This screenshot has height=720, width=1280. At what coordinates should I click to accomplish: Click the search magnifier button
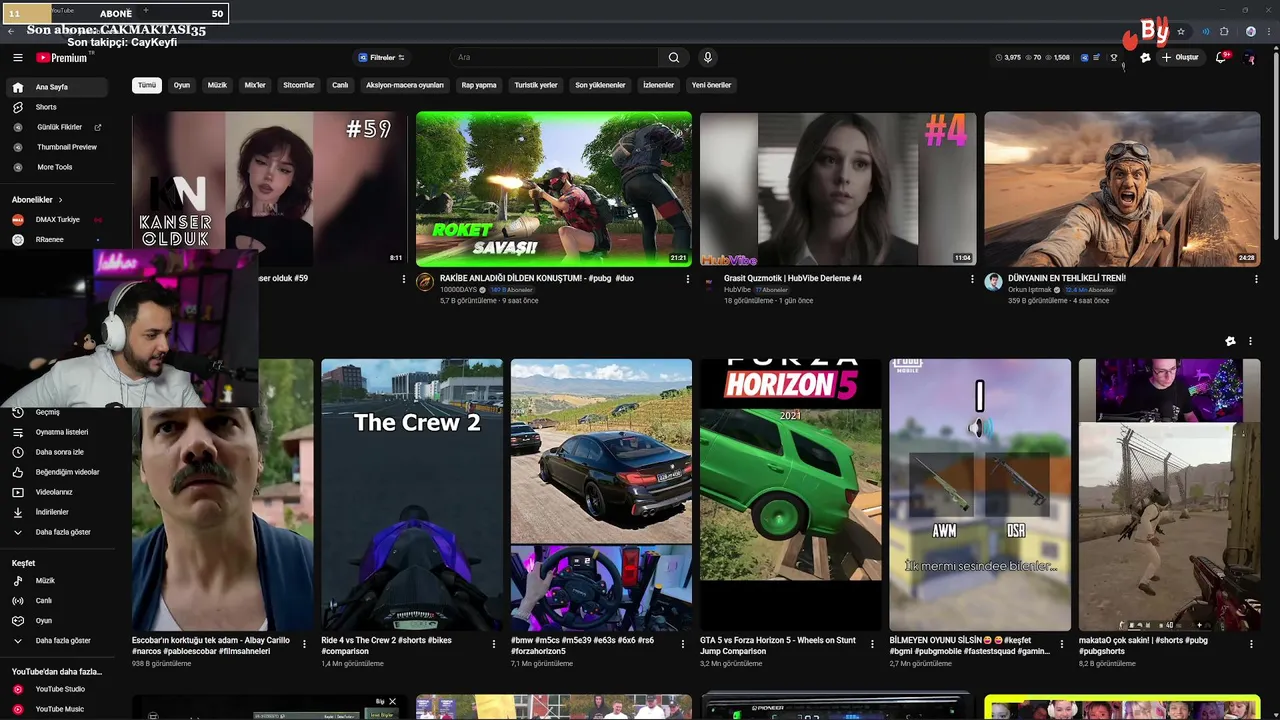click(674, 58)
